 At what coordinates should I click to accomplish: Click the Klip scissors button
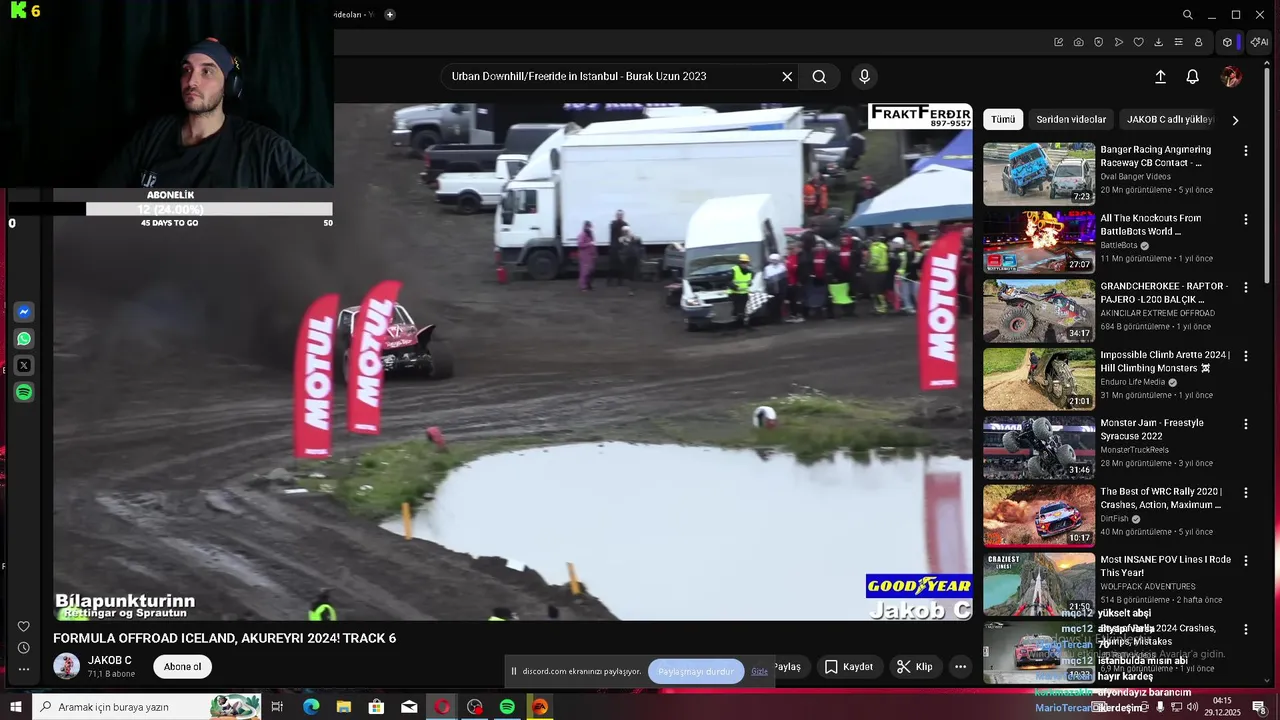tap(914, 667)
